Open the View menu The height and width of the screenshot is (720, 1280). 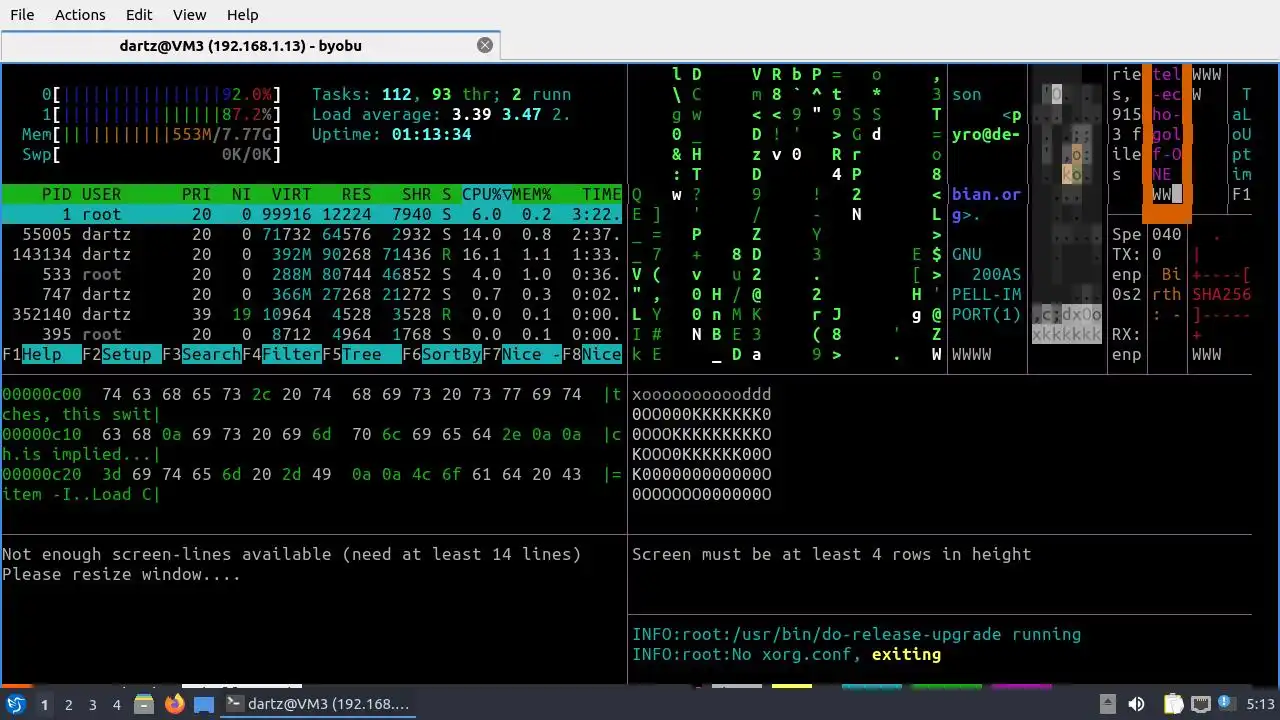point(189,15)
